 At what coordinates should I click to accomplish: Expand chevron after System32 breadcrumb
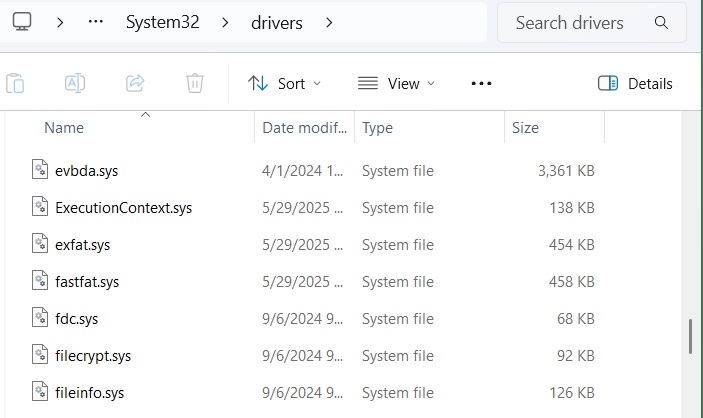[225, 22]
